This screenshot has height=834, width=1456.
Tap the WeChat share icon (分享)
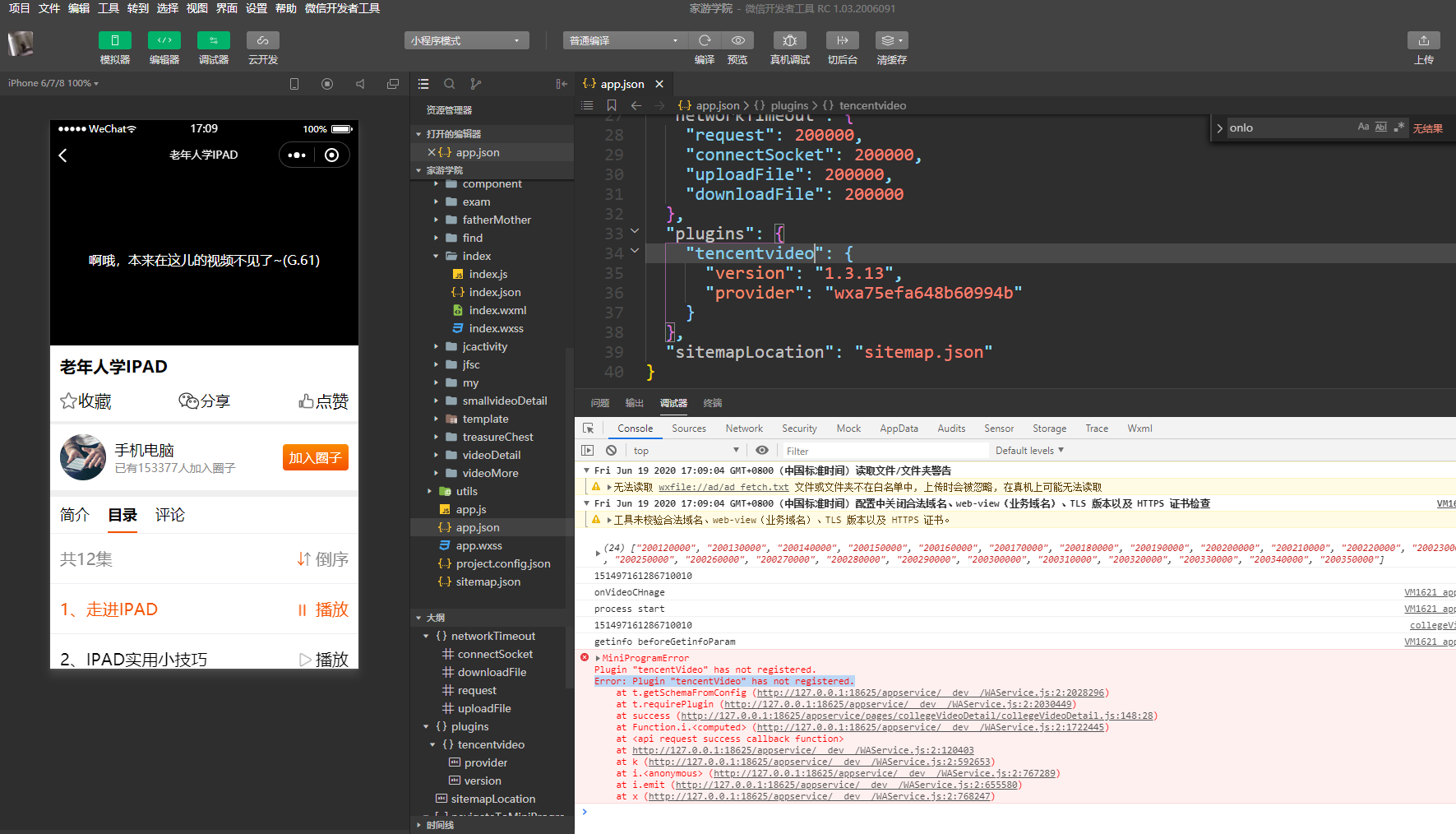click(204, 401)
